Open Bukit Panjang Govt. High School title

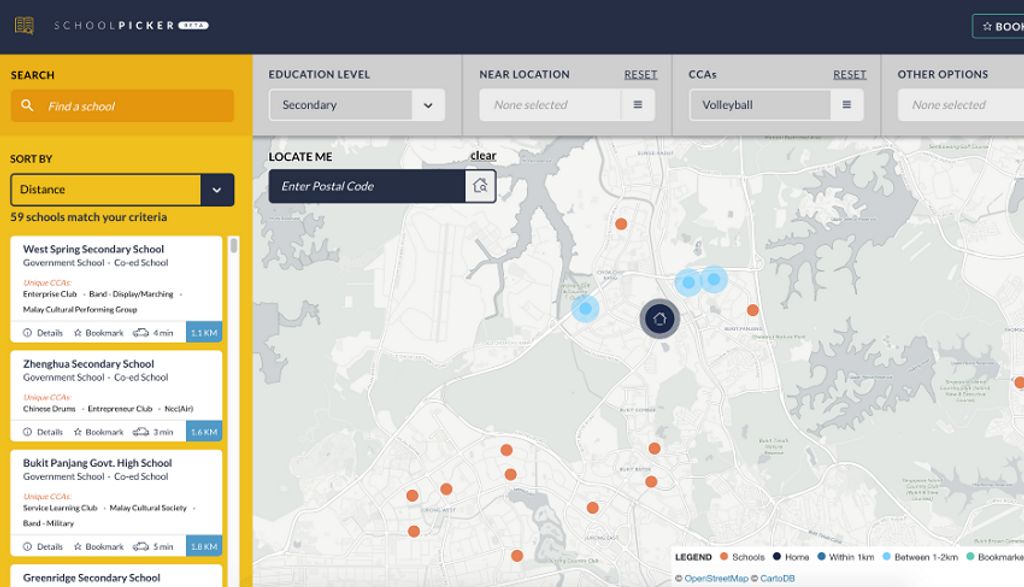97,463
